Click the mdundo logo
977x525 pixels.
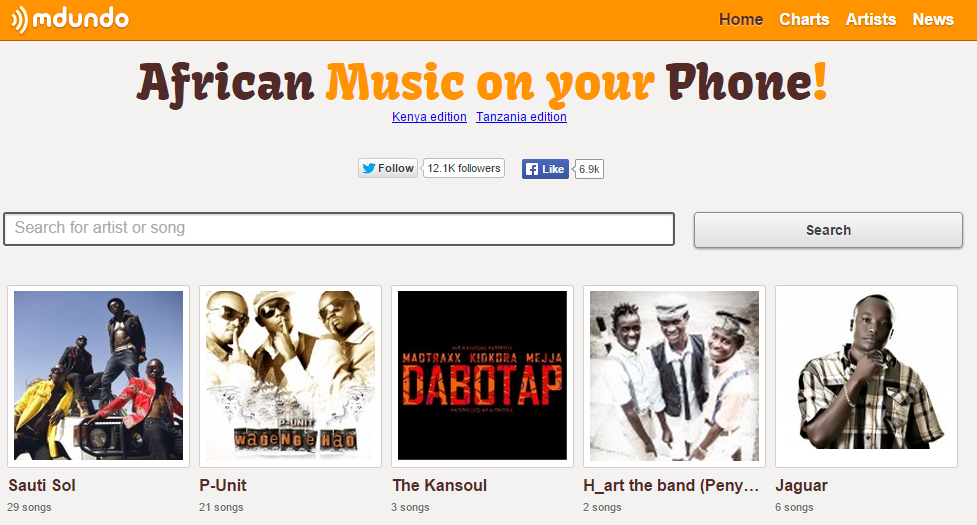coord(70,19)
